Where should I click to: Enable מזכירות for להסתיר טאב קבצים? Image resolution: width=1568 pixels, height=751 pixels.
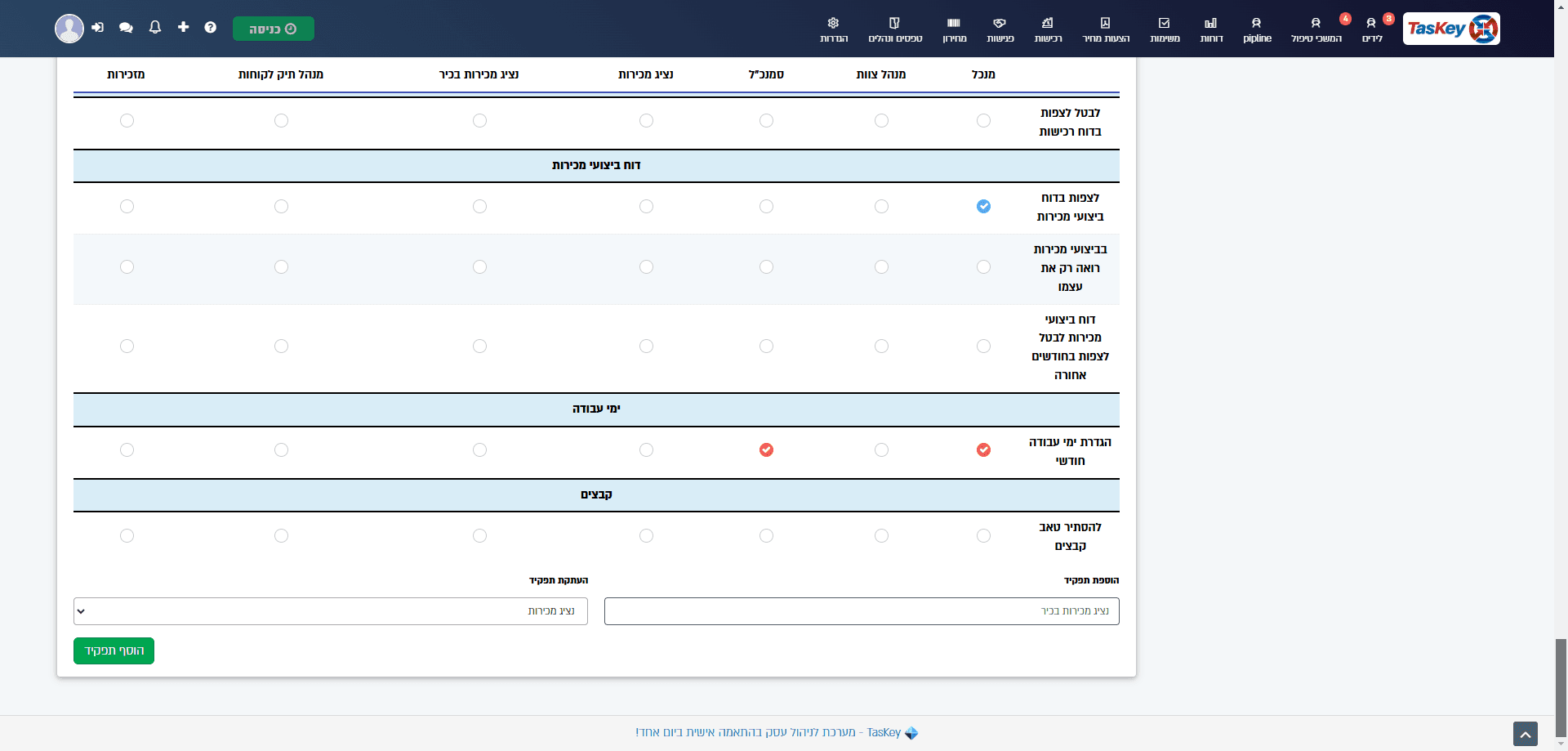[x=127, y=536]
